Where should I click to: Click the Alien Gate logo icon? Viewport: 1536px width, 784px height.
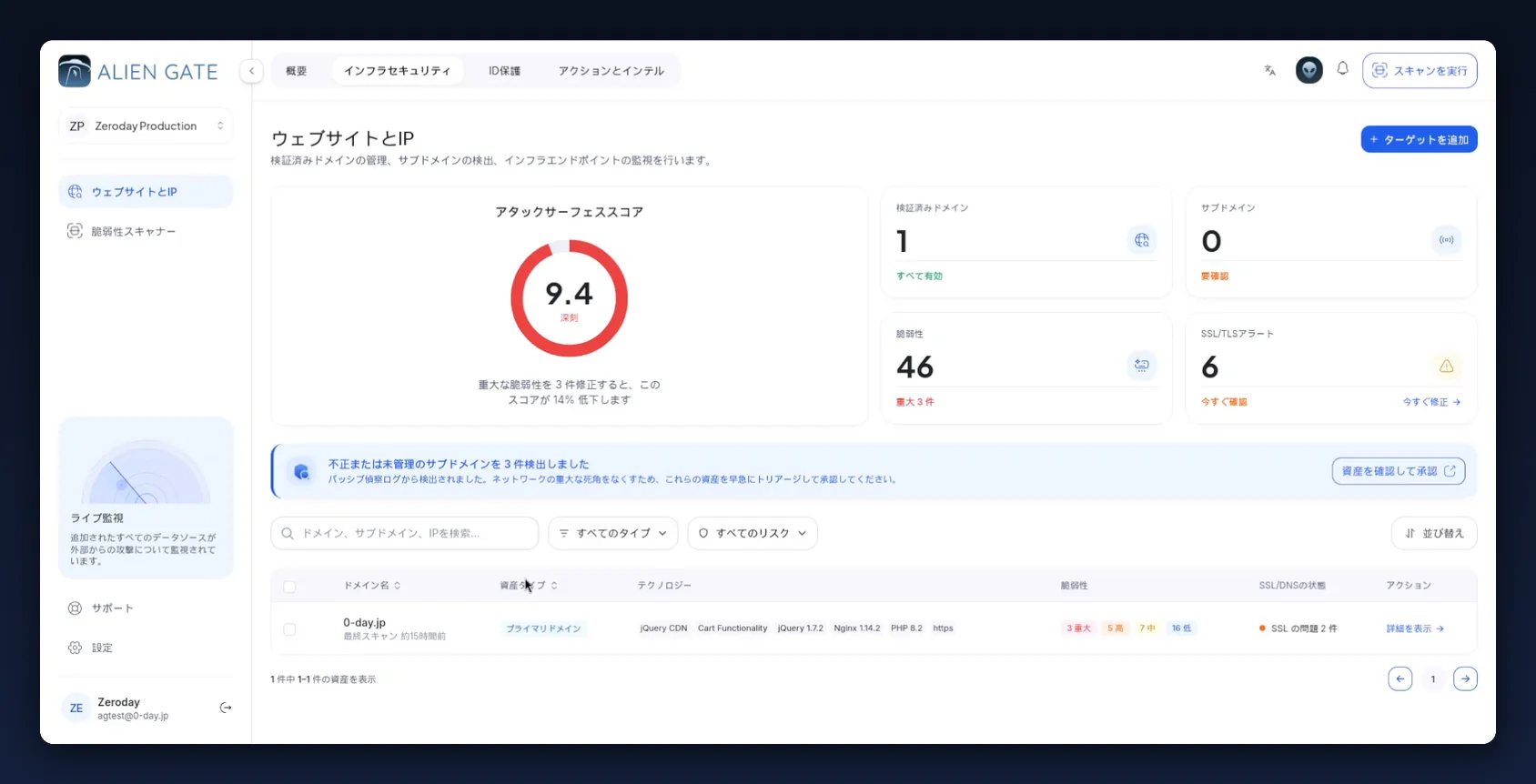(75, 71)
